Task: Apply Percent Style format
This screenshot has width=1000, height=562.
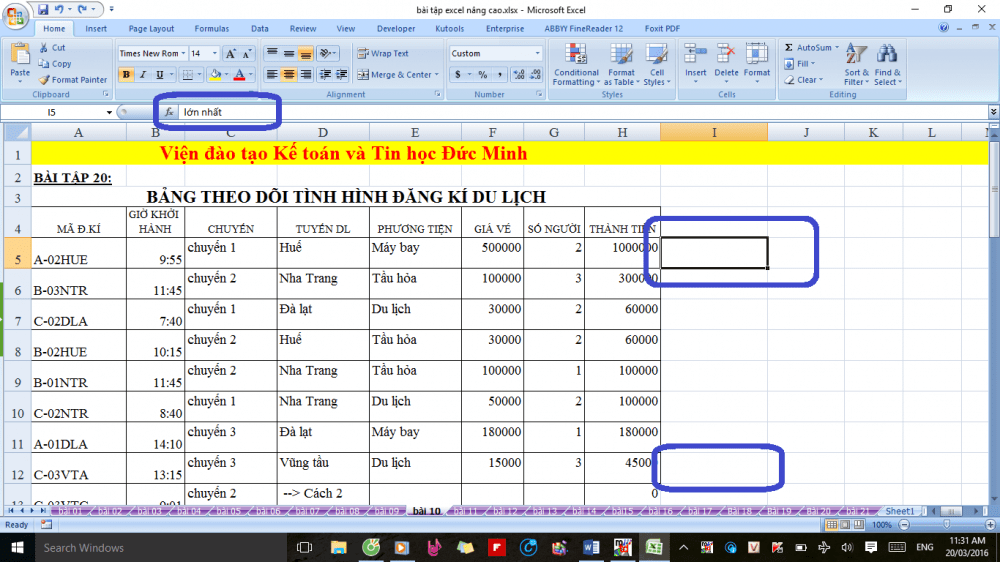Action: (x=483, y=75)
